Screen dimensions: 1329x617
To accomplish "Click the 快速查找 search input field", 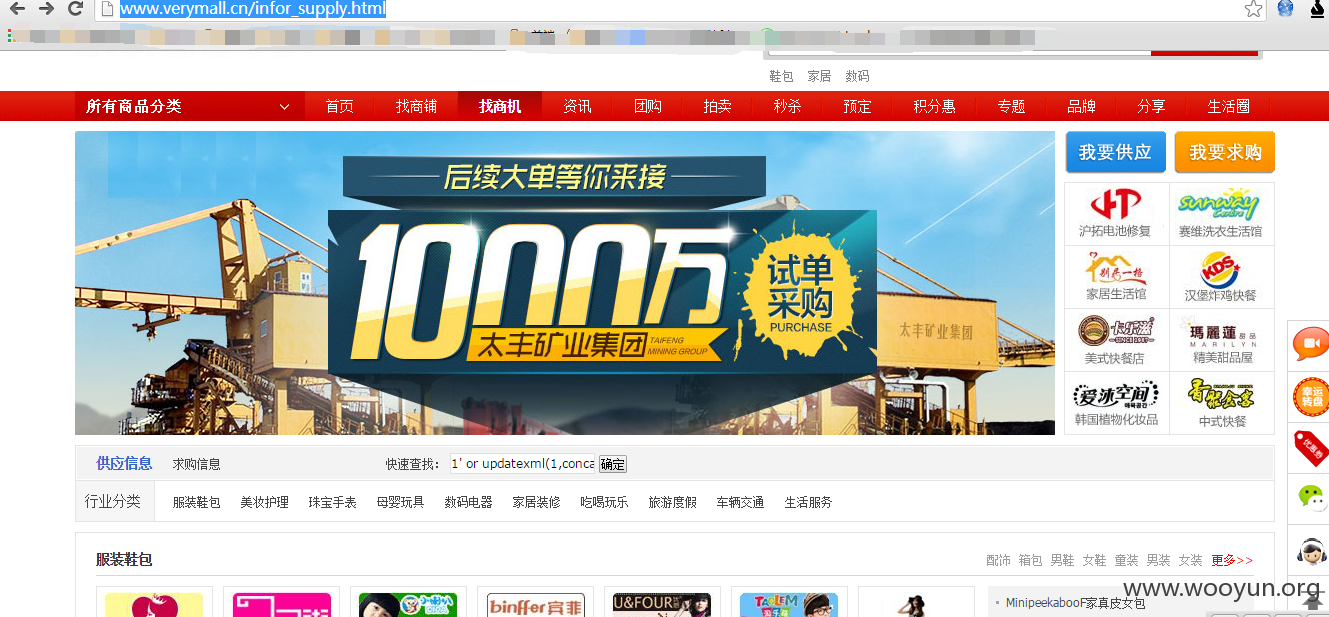I will 522,464.
